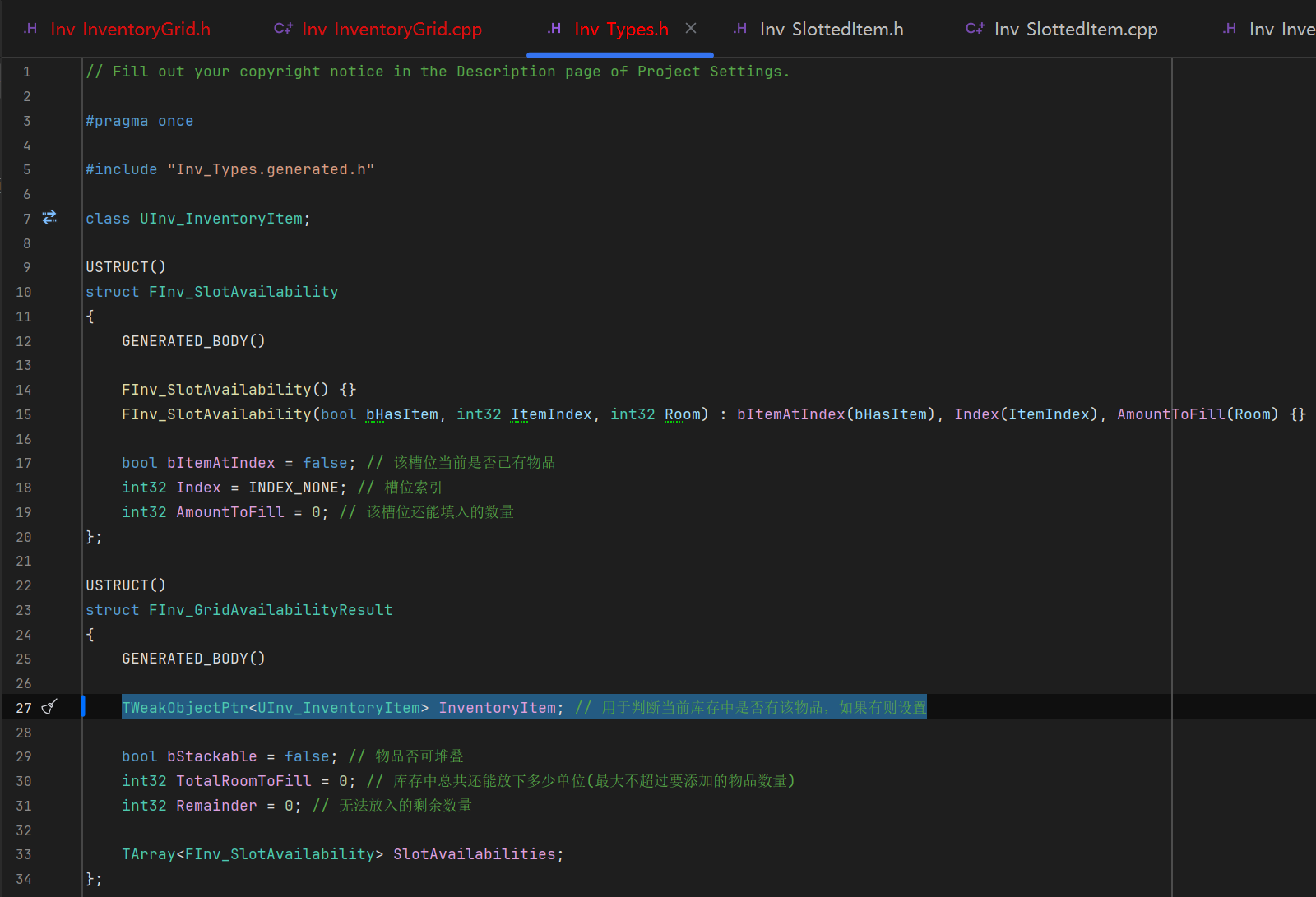The image size is (1316, 897).
Task: Click the comment '无法放入的剩余数量' on line 31
Action: click(x=405, y=806)
